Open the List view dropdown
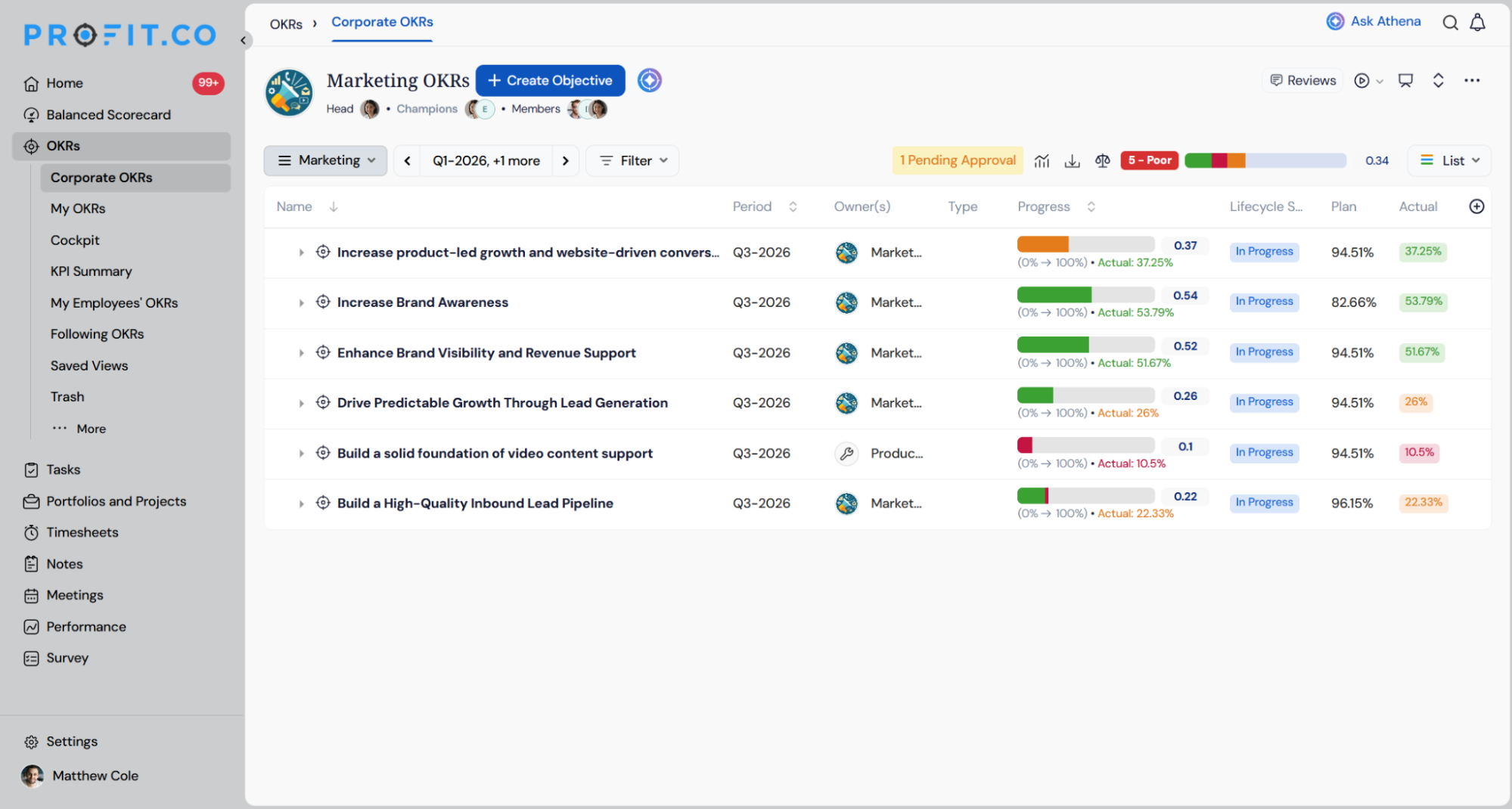This screenshot has width=1512, height=809. 1449,160
